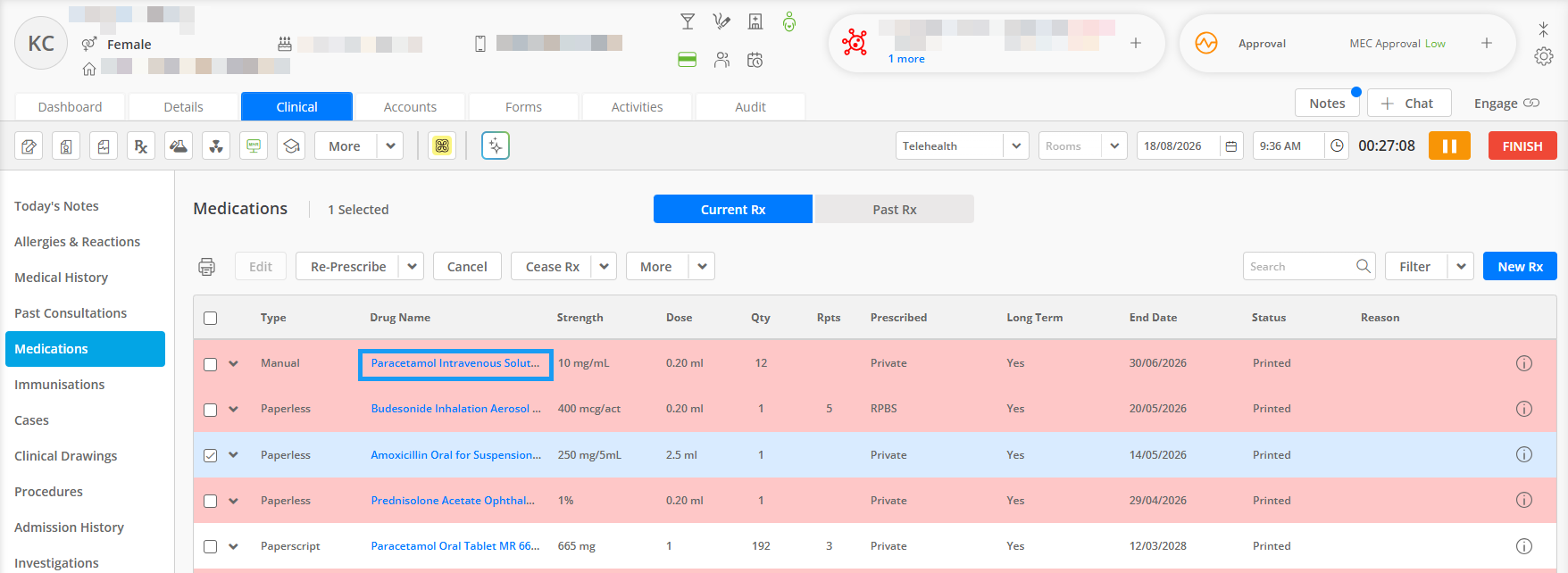The image size is (1568, 573).
Task: Open the Cease Rx dropdown arrow
Action: pyautogui.click(x=605, y=267)
